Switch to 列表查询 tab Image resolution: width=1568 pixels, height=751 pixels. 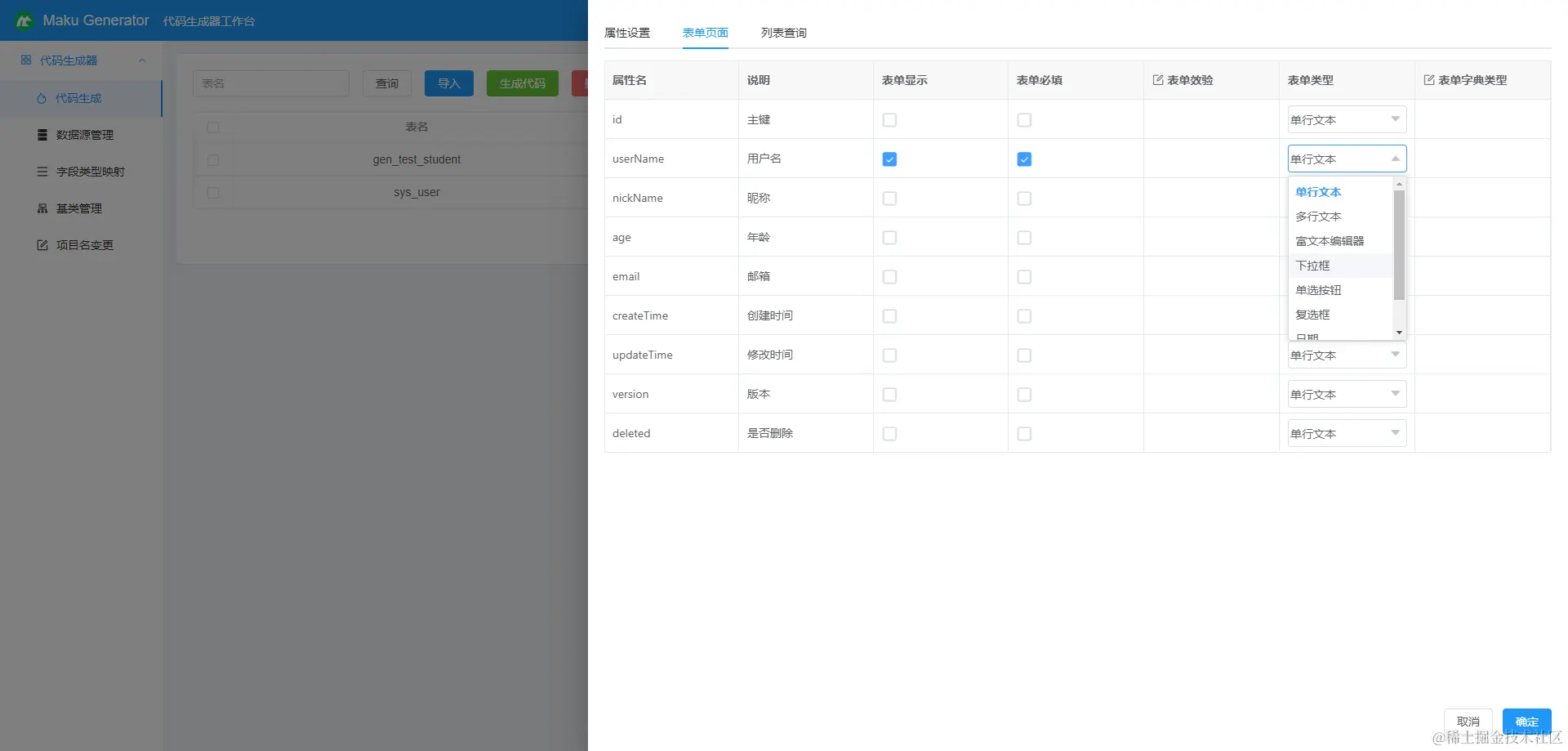(x=784, y=33)
